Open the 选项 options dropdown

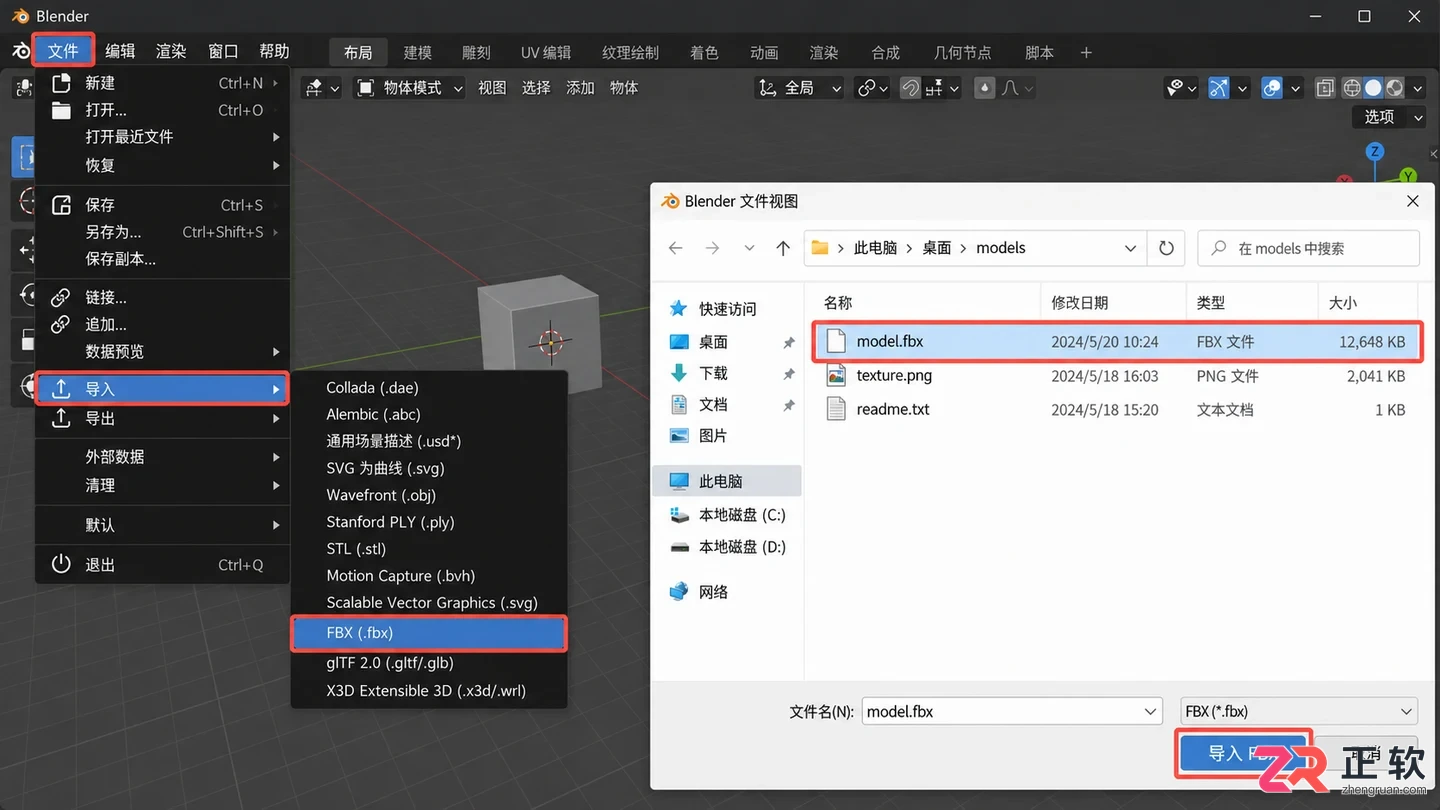(1389, 117)
